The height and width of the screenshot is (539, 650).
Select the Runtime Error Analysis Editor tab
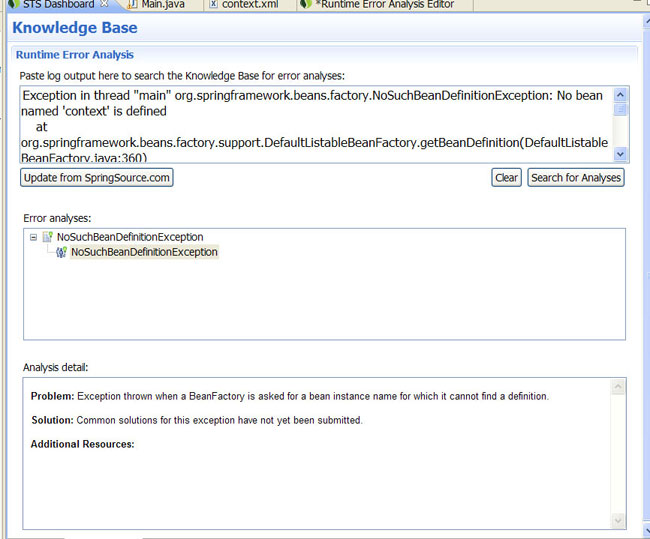(x=385, y=5)
